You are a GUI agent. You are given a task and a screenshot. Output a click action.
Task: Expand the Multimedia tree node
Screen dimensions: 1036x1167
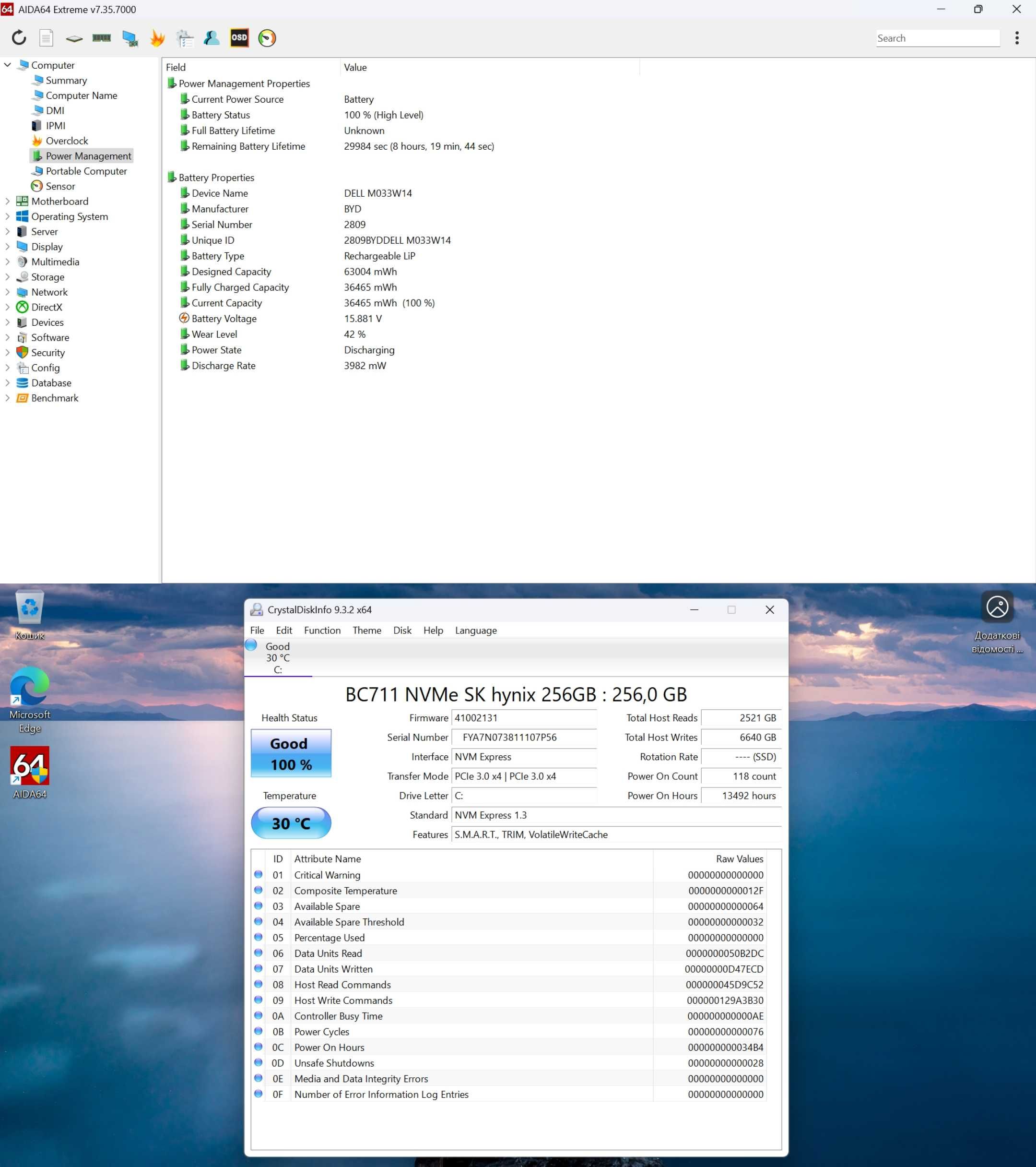pos(7,262)
